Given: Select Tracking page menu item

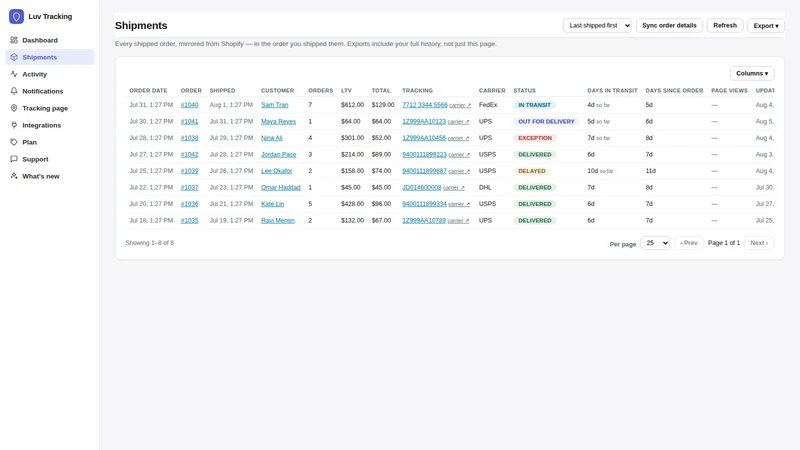Looking at the screenshot, I should coord(49,108).
